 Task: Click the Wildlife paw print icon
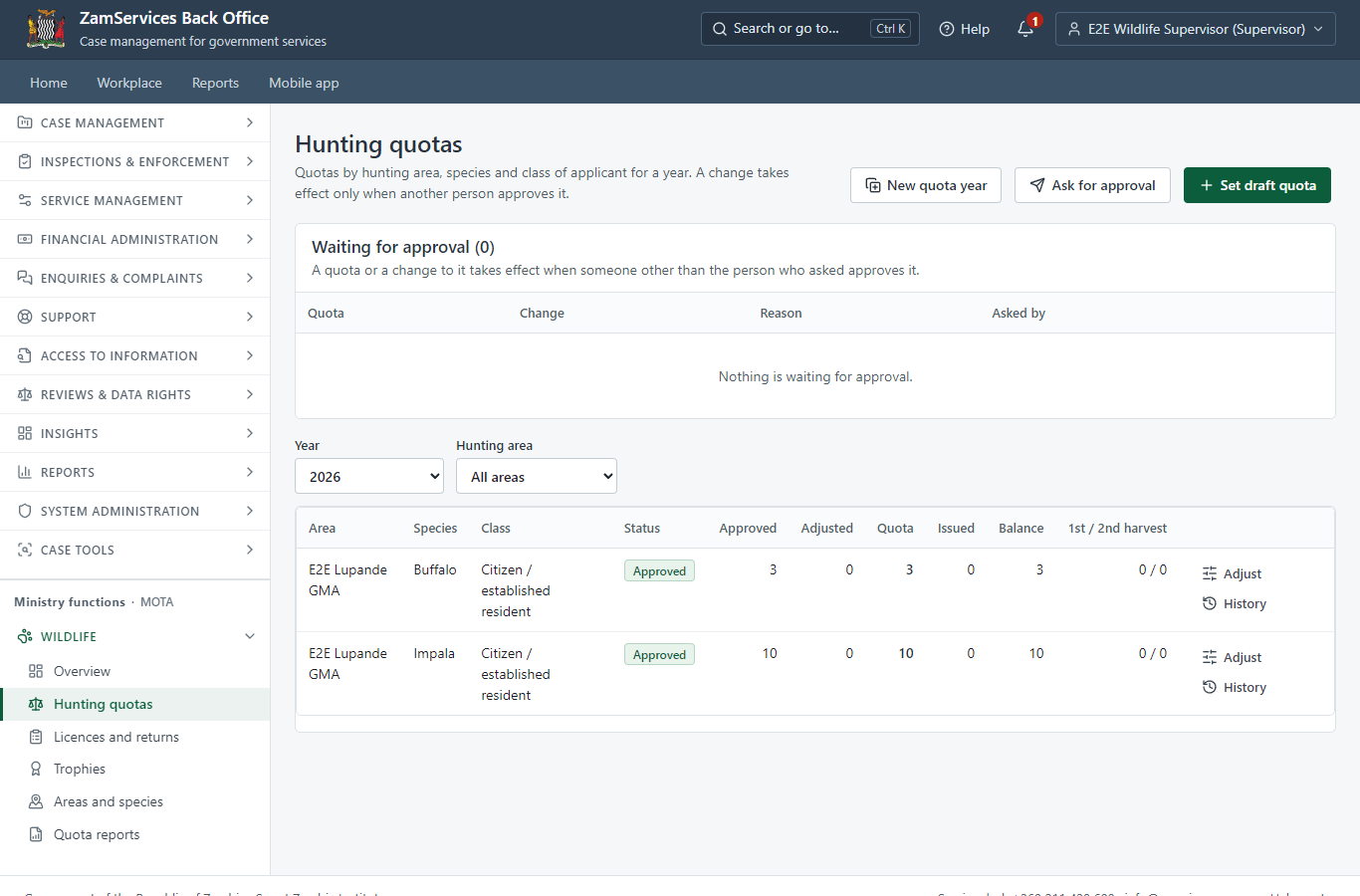pyautogui.click(x=25, y=636)
